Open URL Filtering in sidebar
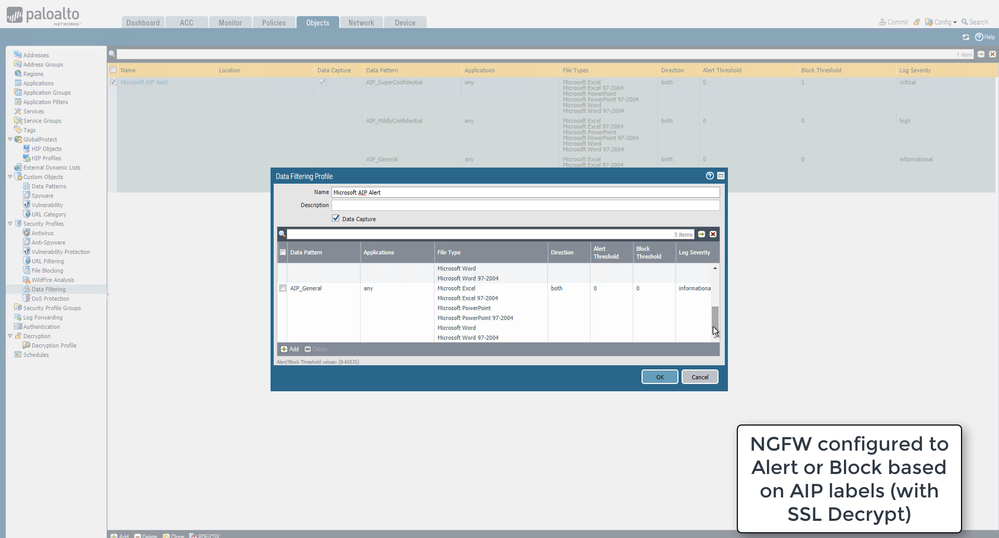 (48, 261)
